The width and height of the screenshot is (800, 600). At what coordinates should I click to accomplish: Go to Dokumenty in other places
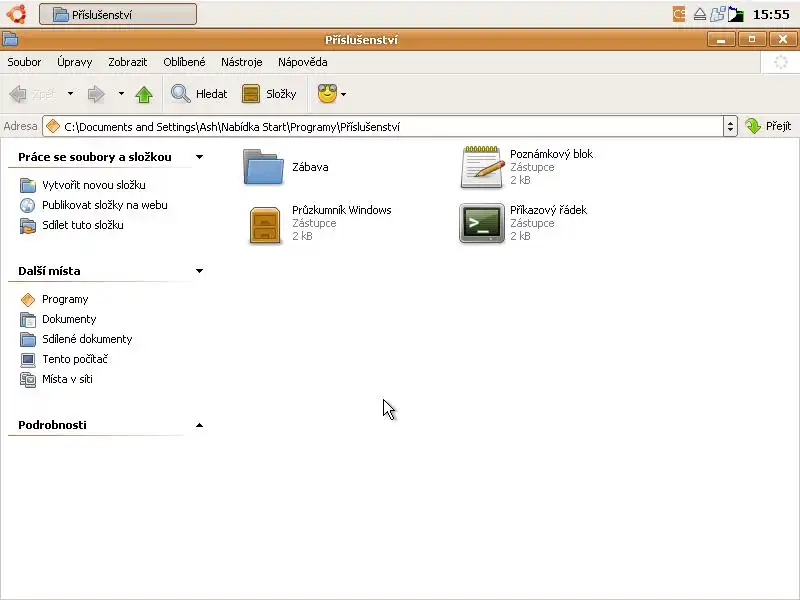tap(69, 319)
